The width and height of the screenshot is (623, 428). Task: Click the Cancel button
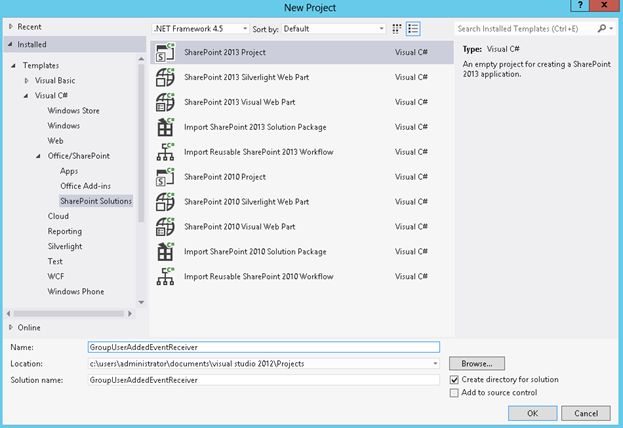pos(586,413)
